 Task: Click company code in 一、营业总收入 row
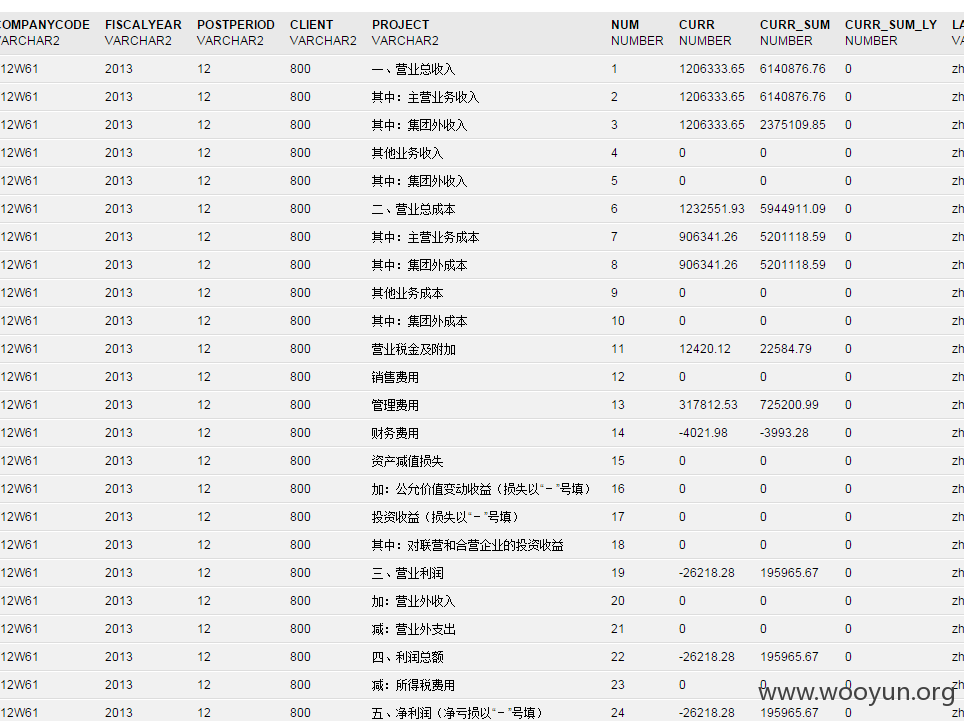pyautogui.click(x=19, y=69)
